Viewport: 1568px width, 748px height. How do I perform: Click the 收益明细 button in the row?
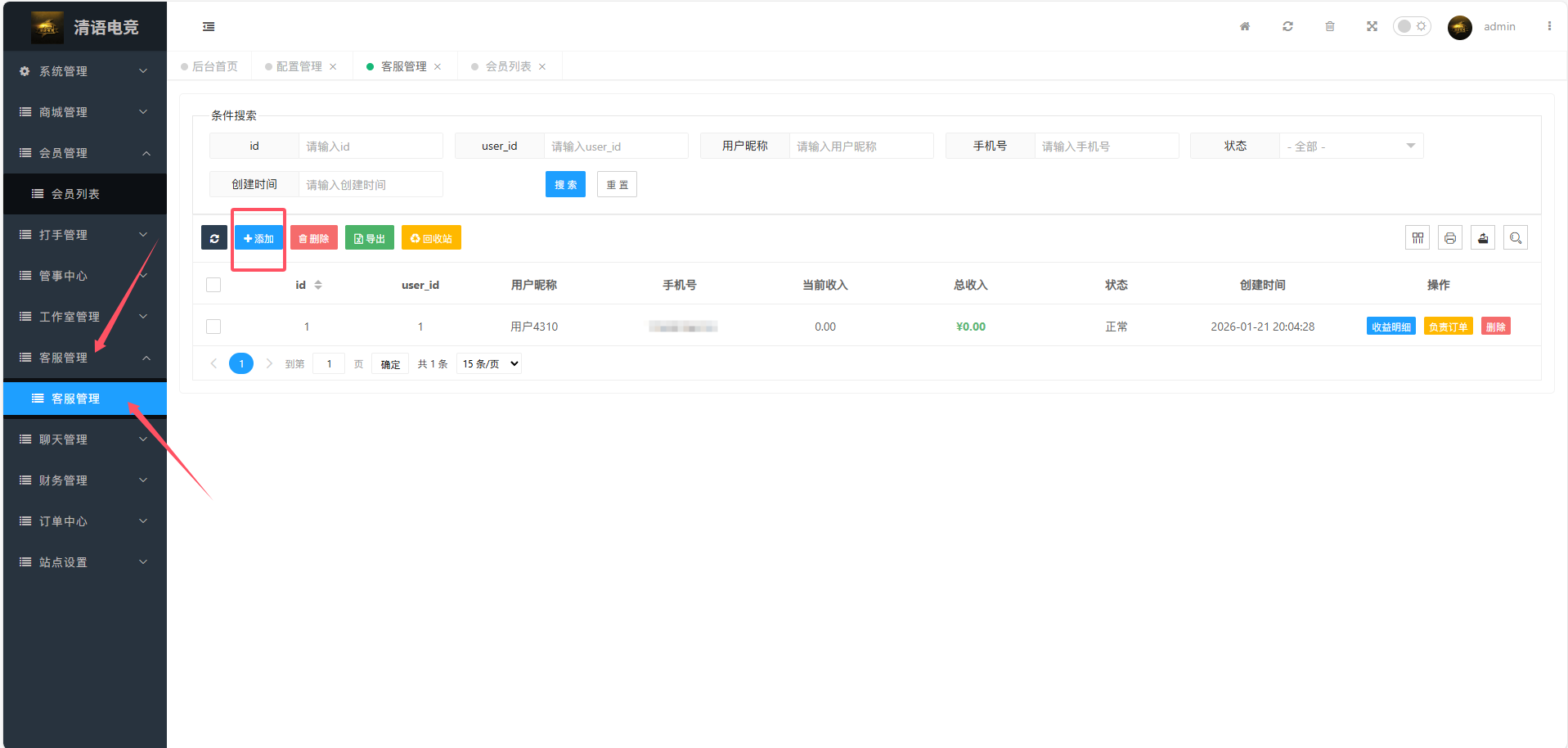tap(1391, 327)
